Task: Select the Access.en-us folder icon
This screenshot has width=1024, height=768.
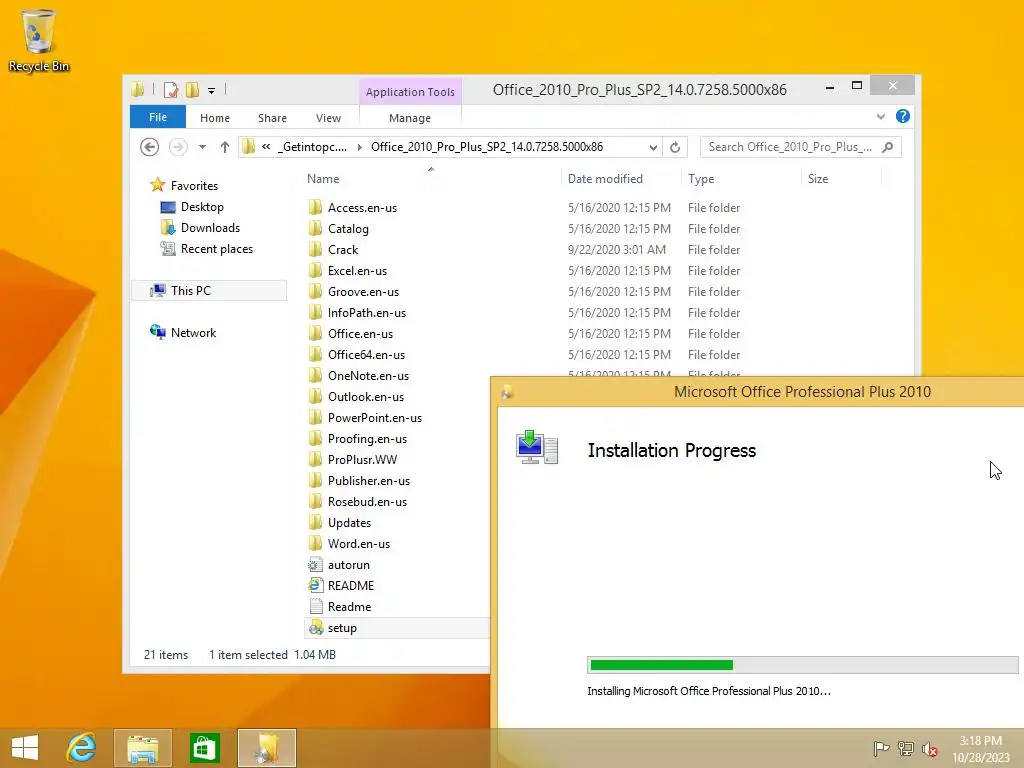Action: coord(315,208)
